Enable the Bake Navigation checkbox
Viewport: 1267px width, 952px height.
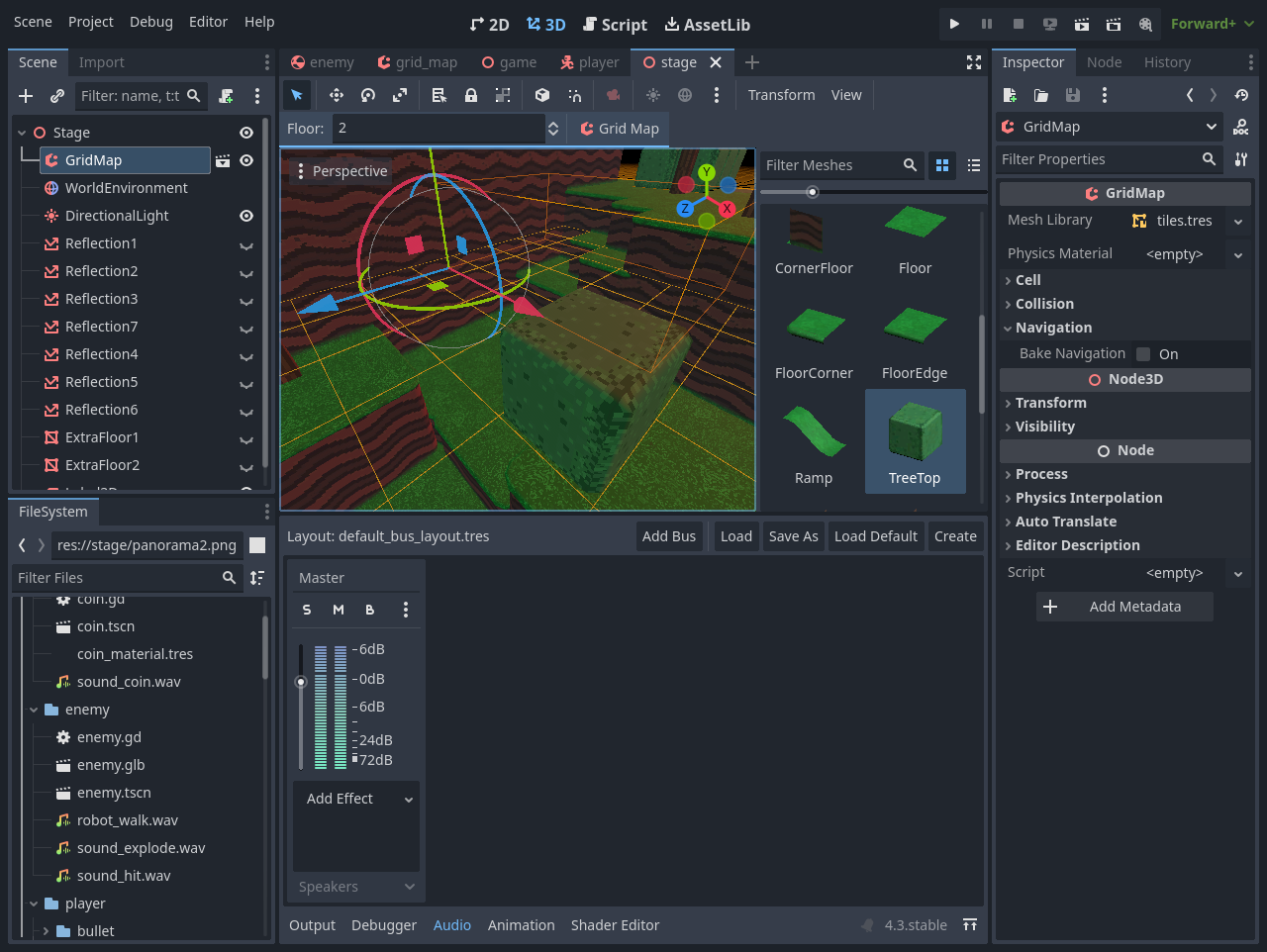[x=1143, y=354]
